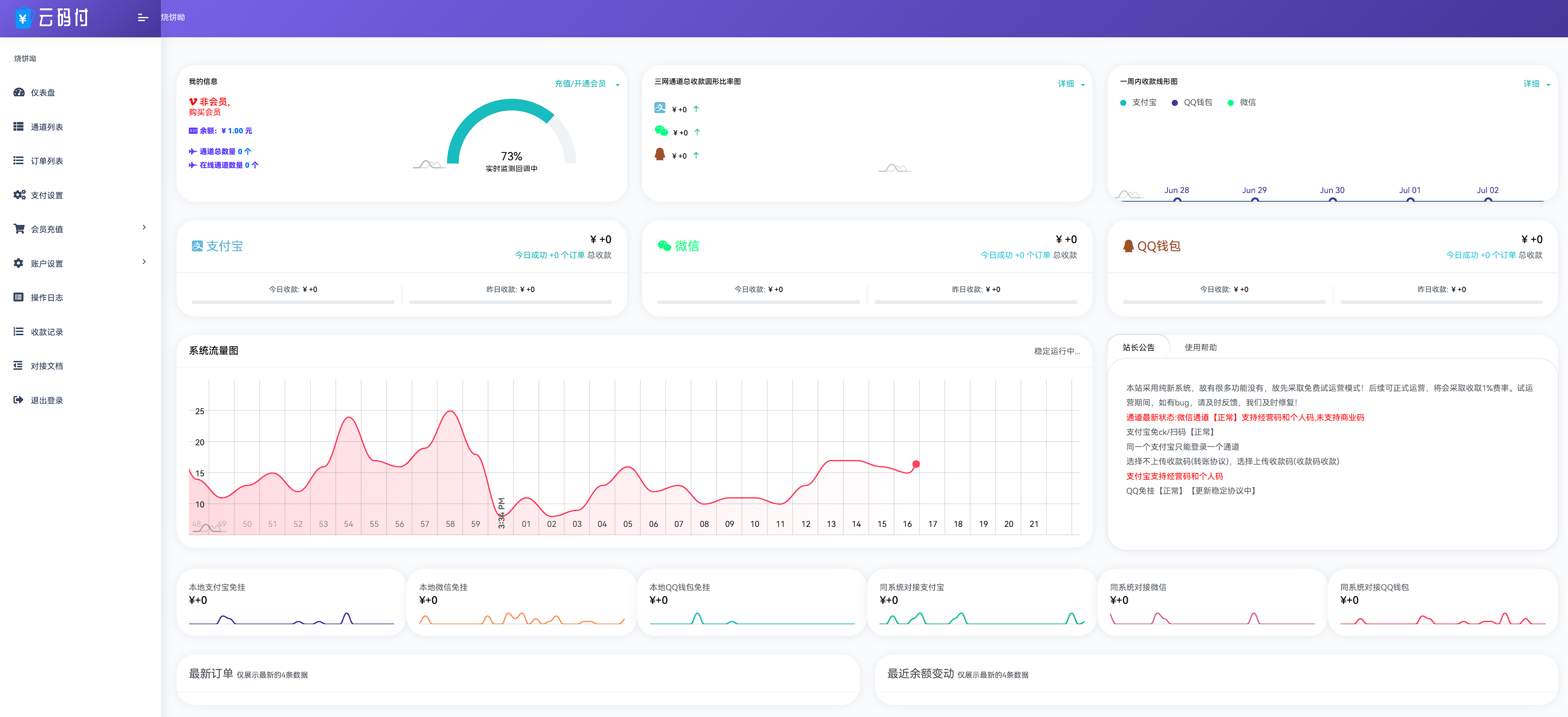Expand the 会员充值 submenu chevron
Screen dimensions: 1568x717
point(144,227)
